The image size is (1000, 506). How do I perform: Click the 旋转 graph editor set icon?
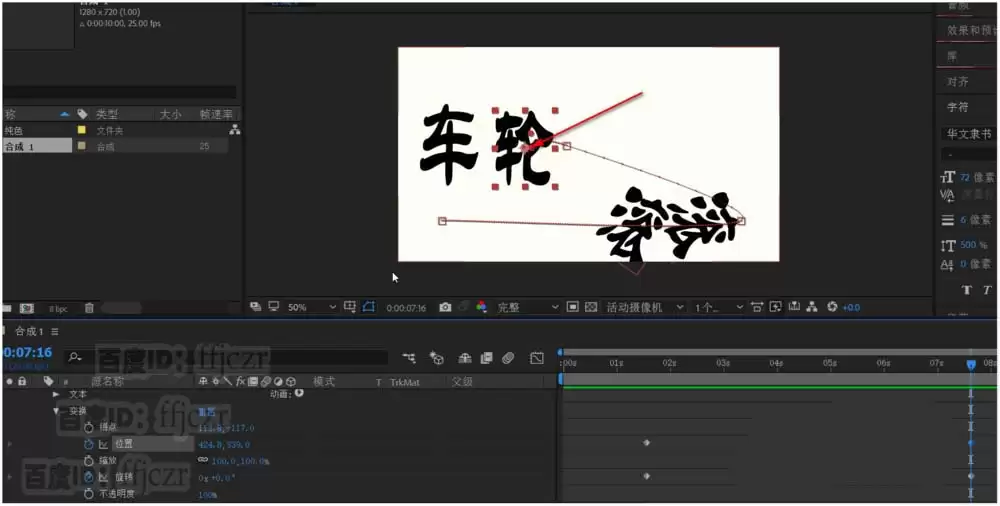[x=104, y=477]
